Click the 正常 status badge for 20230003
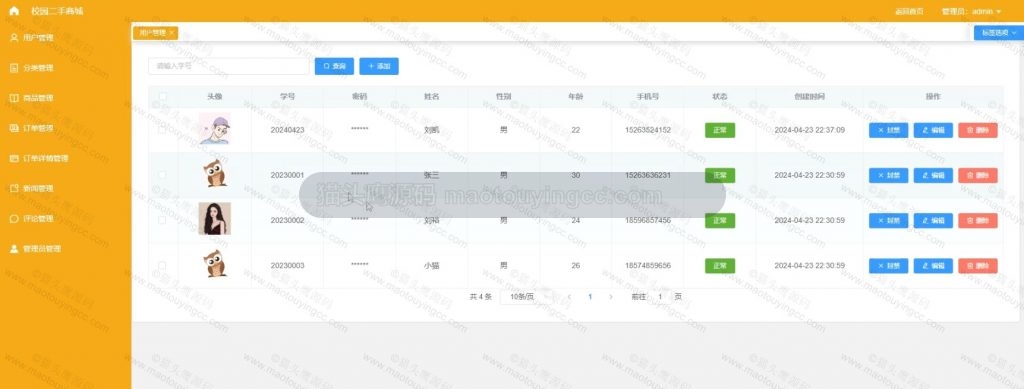The image size is (1024, 389). pyautogui.click(x=720, y=266)
